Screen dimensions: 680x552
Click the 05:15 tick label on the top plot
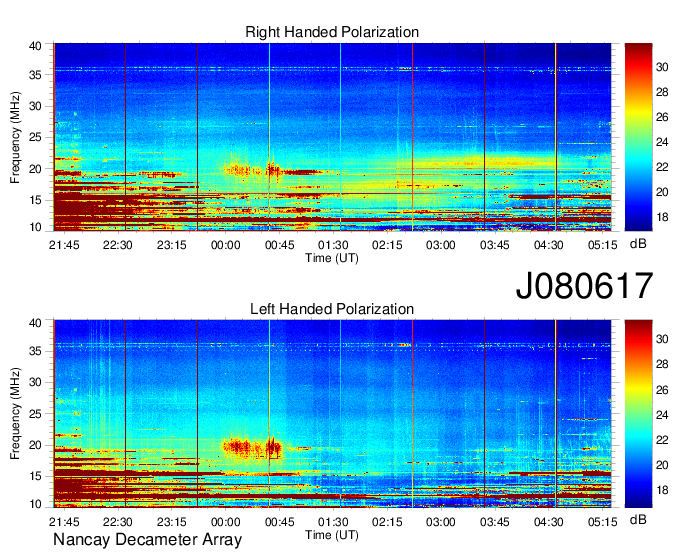point(602,245)
